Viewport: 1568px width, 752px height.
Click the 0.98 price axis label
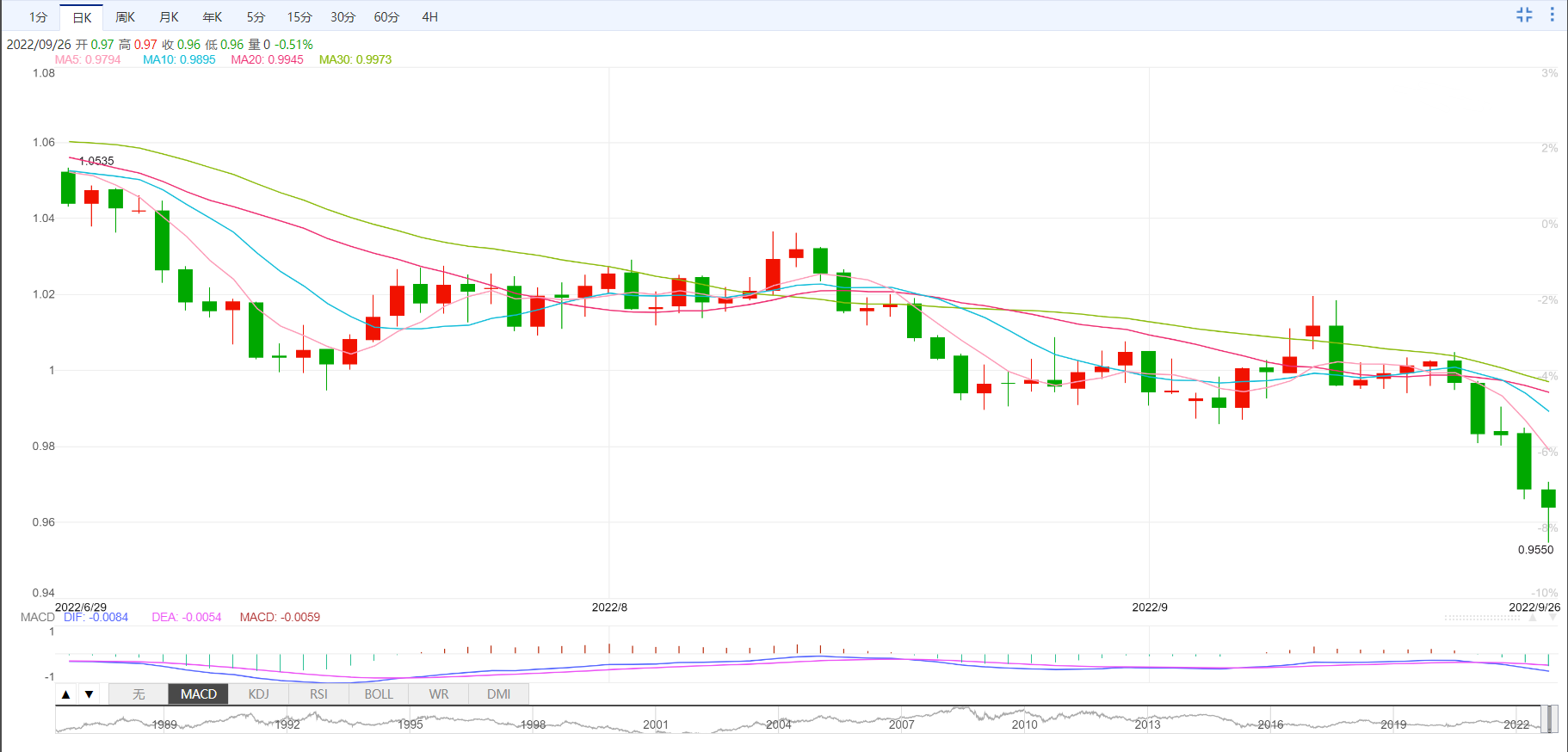coord(44,446)
